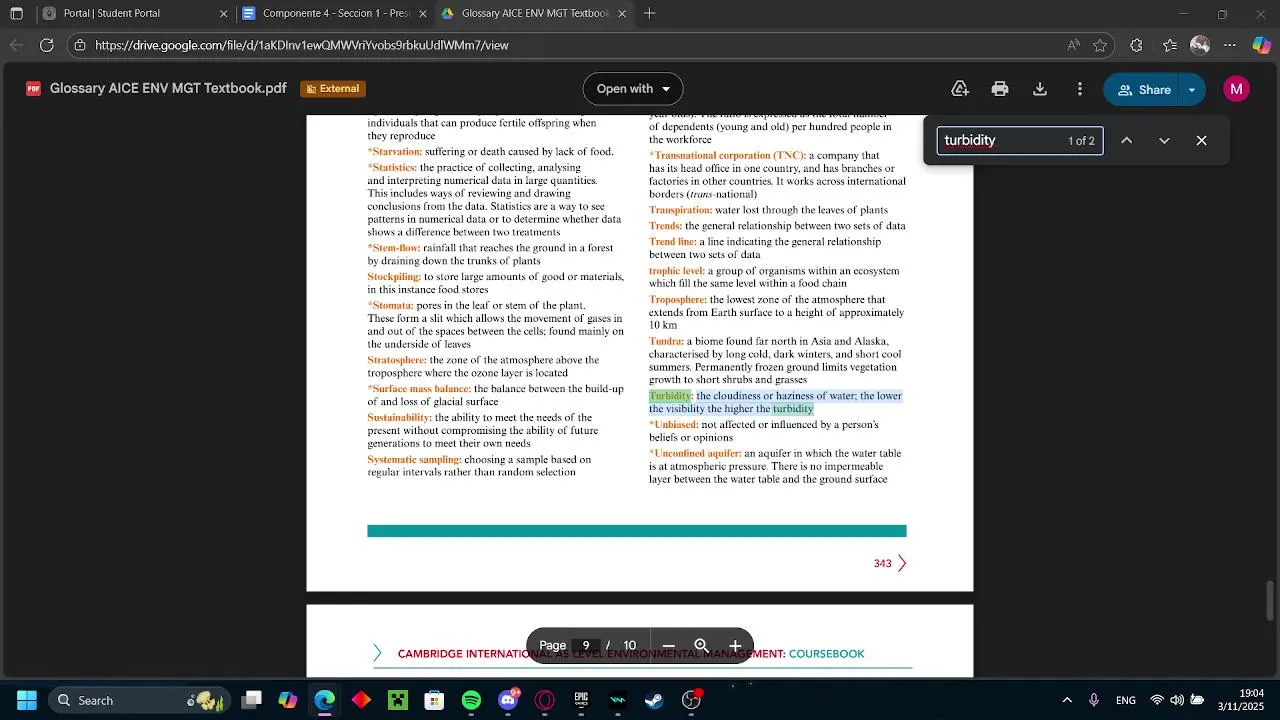This screenshot has width=1280, height=720.
Task: Open Steam from the taskbar
Action: coord(654,700)
